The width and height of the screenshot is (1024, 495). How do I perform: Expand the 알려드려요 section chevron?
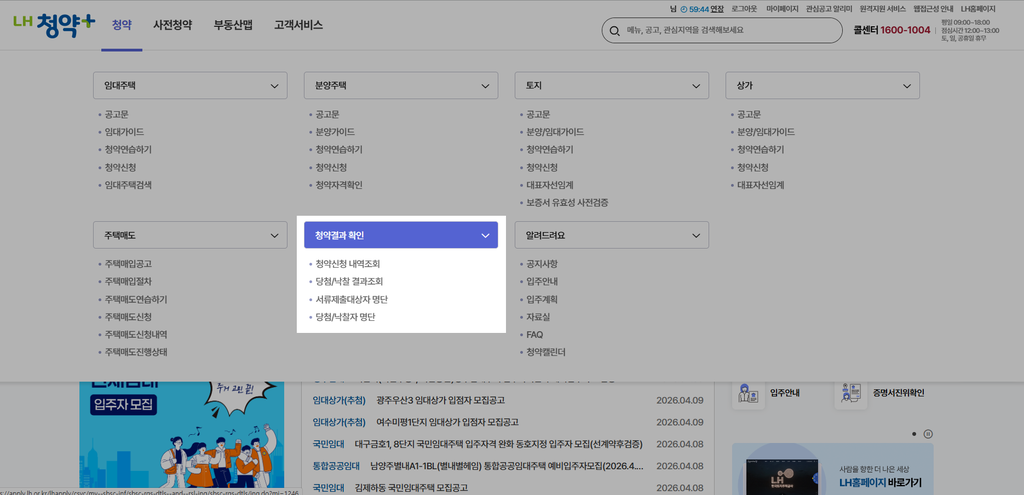(696, 235)
